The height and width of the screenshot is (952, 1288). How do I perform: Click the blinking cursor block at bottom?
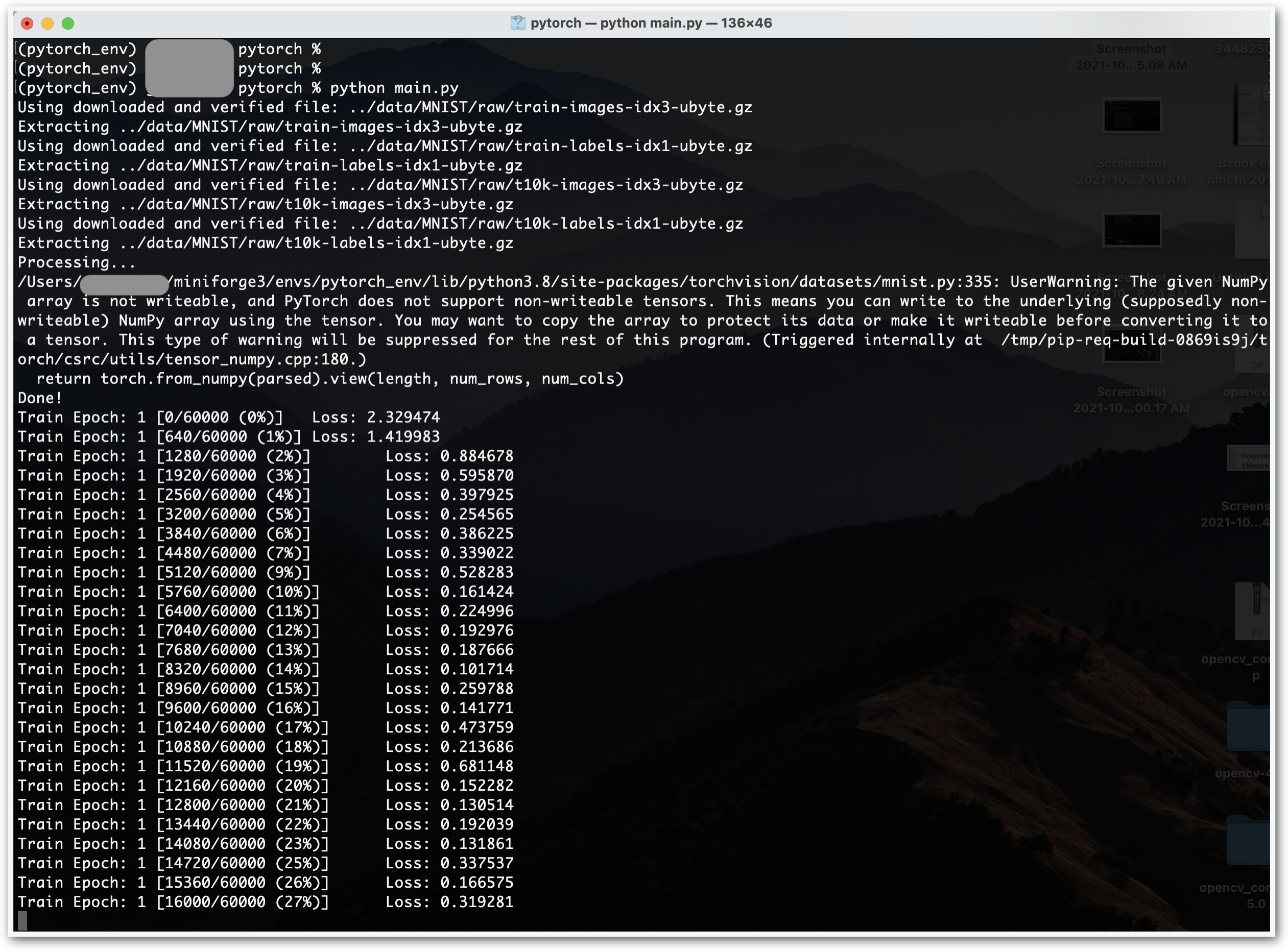(x=22, y=921)
